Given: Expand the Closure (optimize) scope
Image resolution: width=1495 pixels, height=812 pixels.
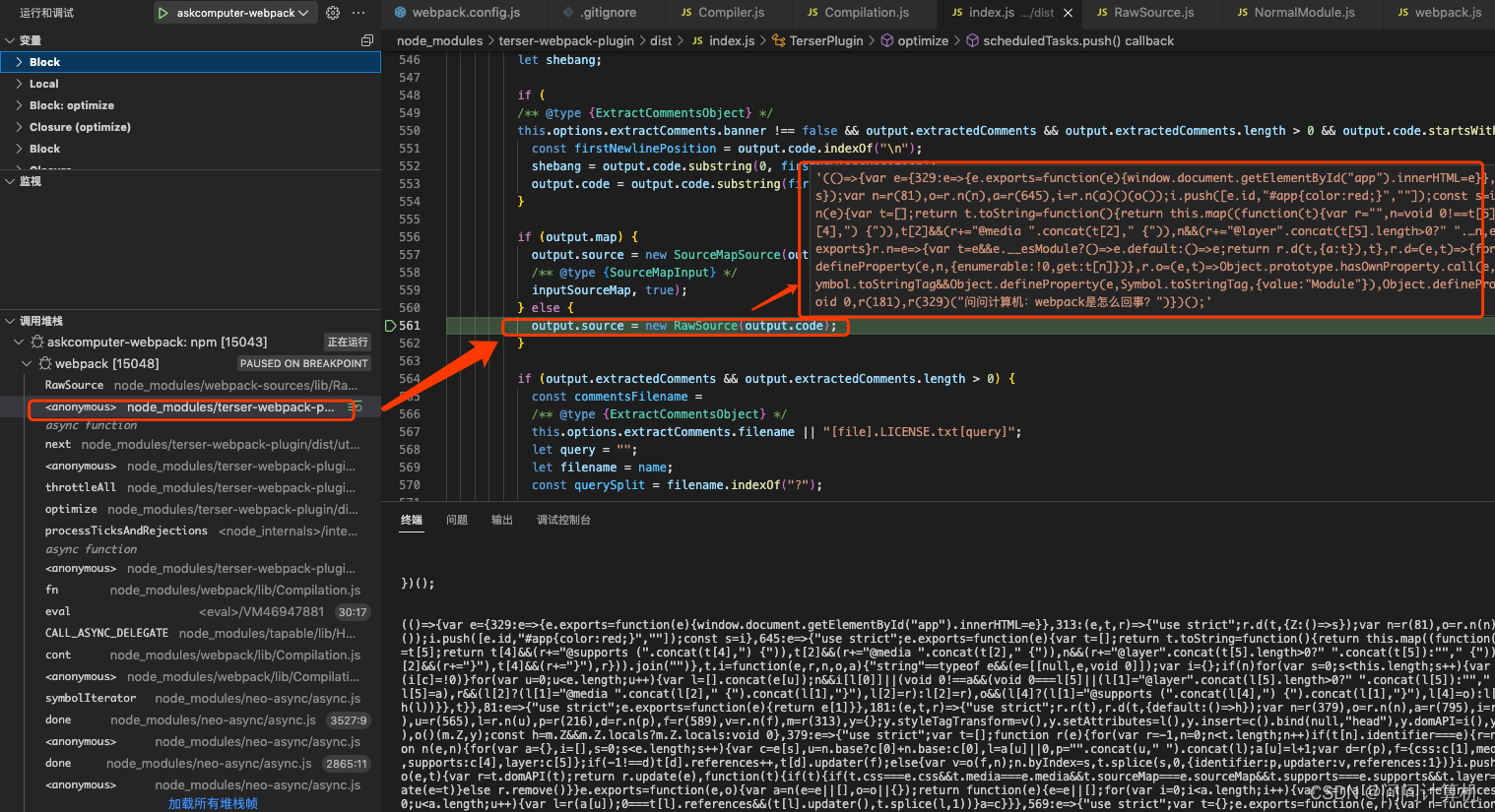Looking at the screenshot, I should coord(190,127).
